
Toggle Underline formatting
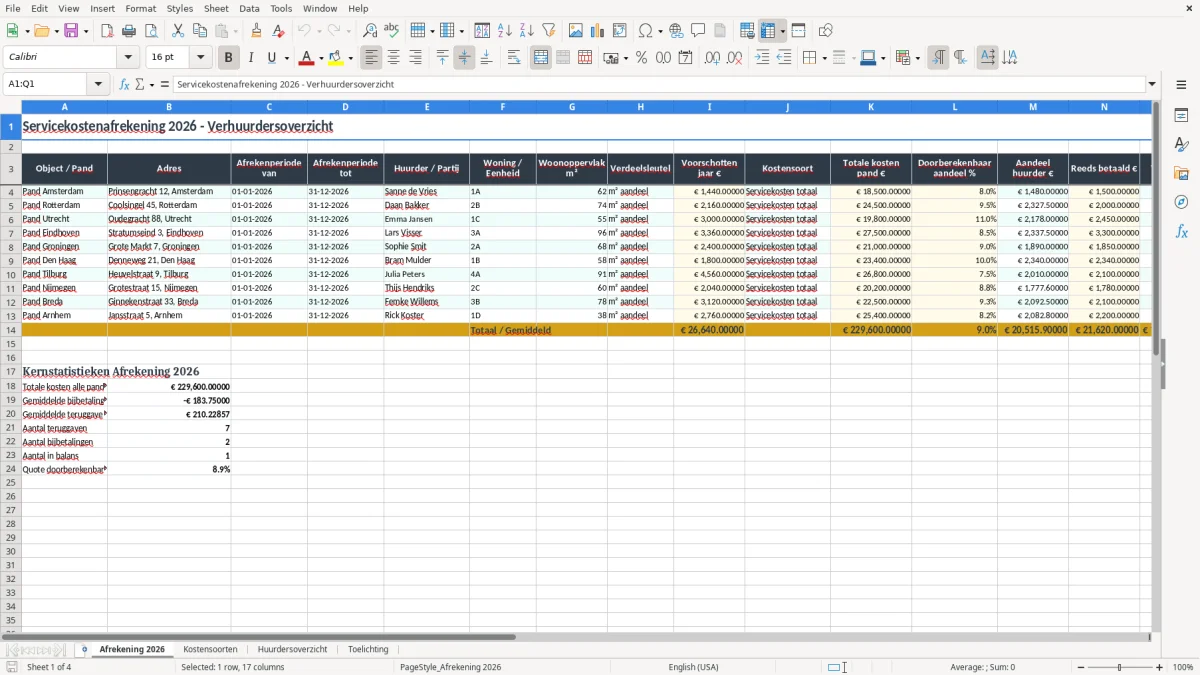coord(271,58)
